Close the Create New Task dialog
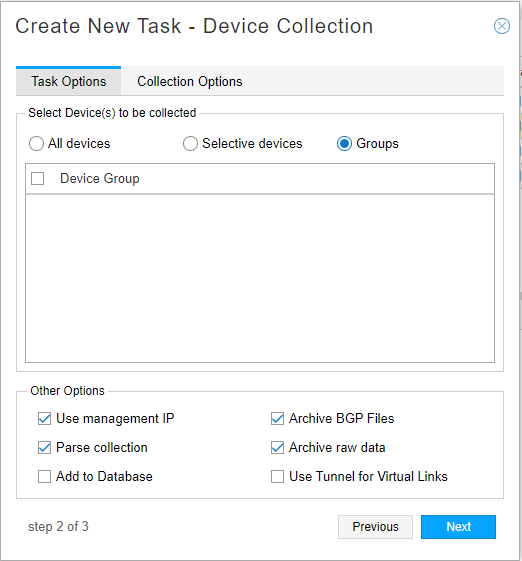 pyautogui.click(x=502, y=26)
